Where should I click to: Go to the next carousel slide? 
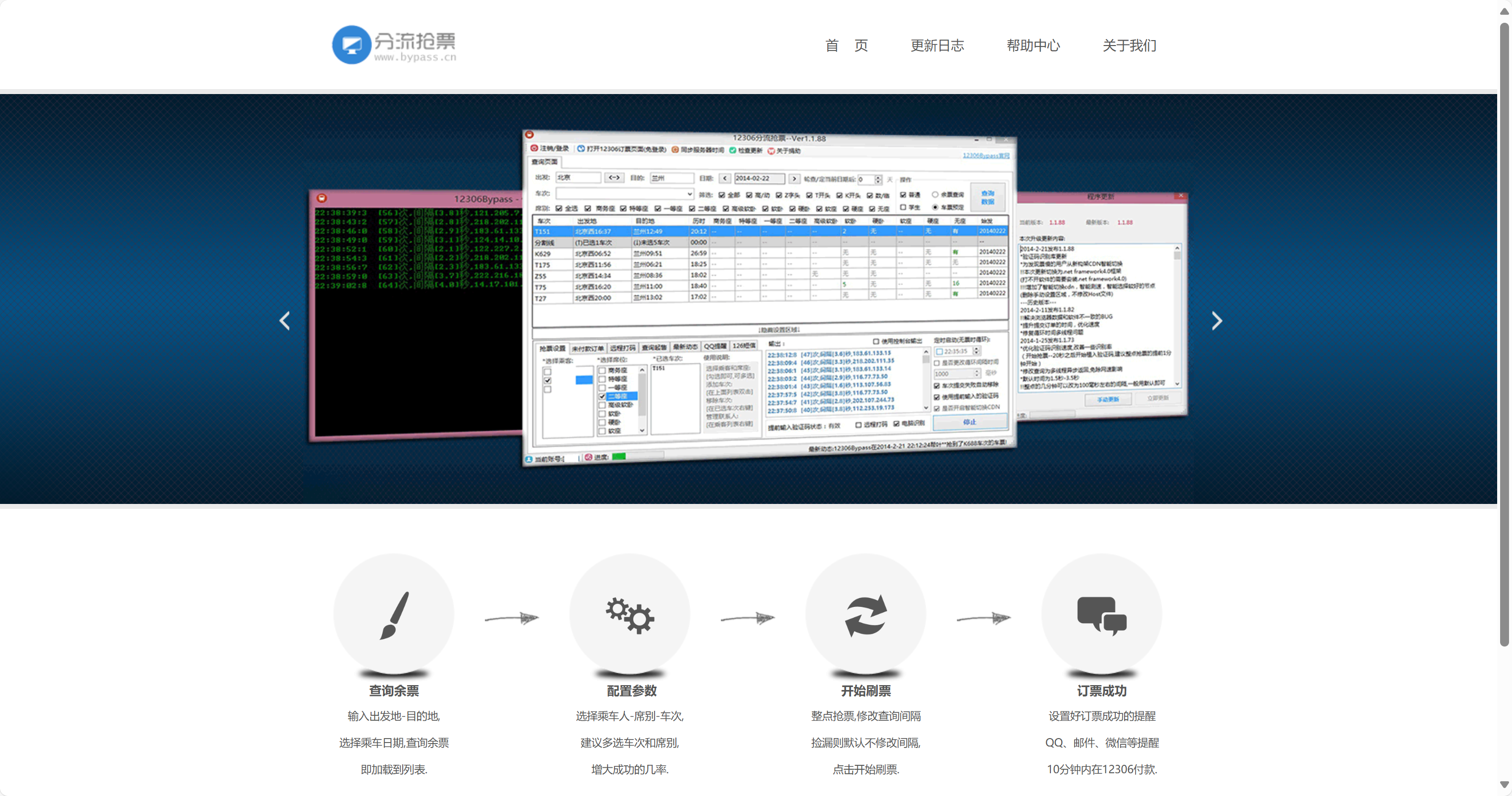[1217, 321]
